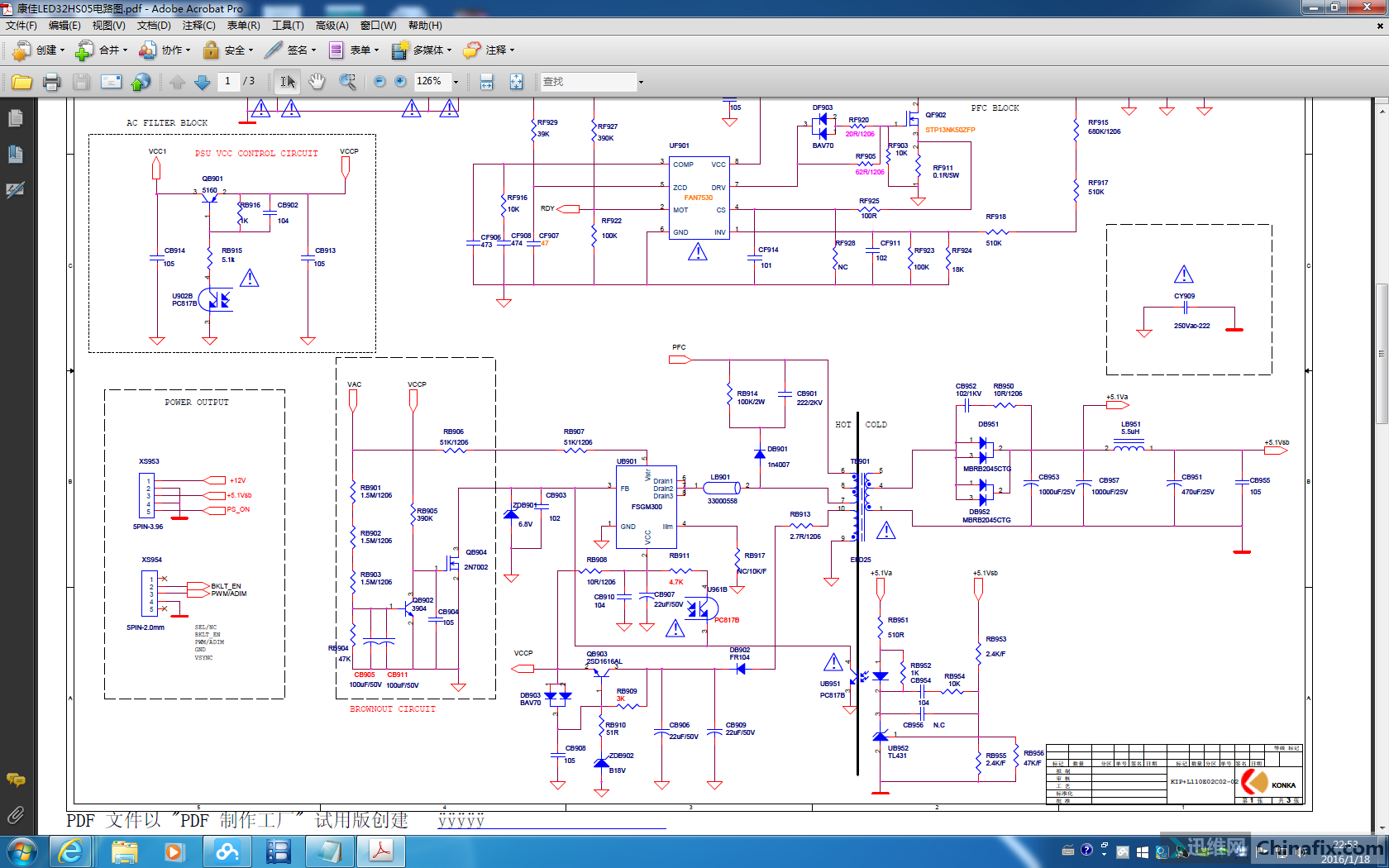Click the vertical scrollbar thumb
The width and height of the screenshot is (1389, 868).
[1382, 353]
